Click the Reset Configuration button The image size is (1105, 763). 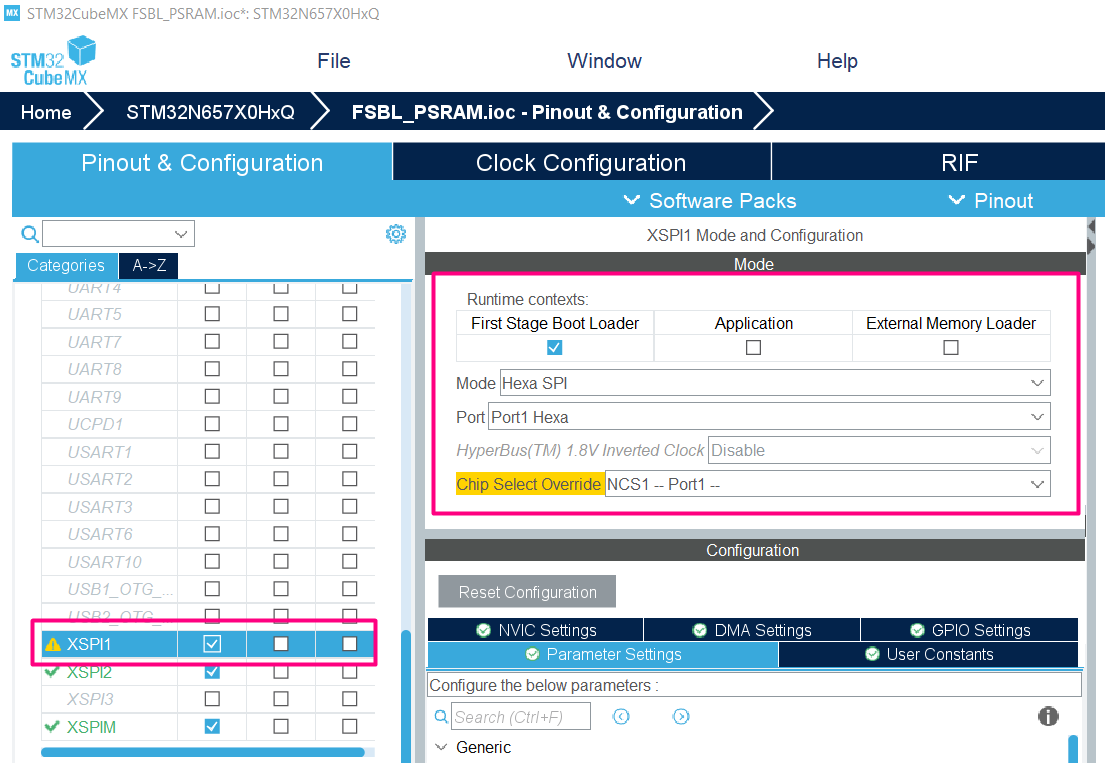527,591
